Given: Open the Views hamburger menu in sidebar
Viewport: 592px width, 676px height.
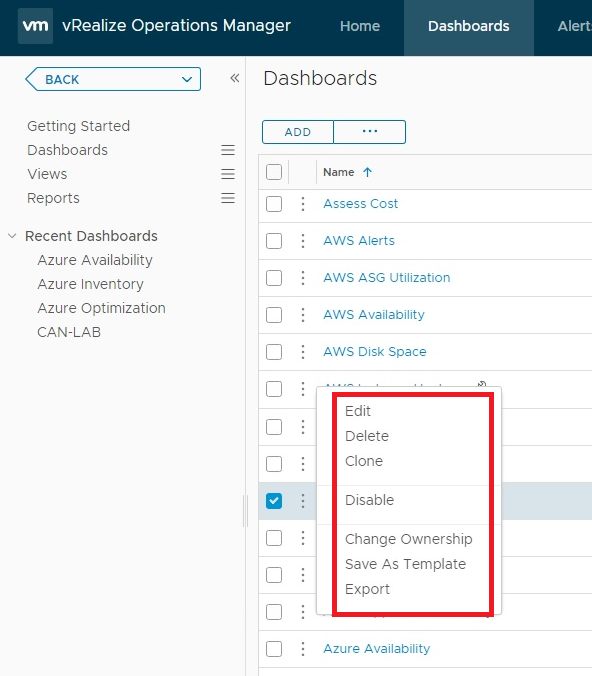Looking at the screenshot, I should pyautogui.click(x=228, y=174).
